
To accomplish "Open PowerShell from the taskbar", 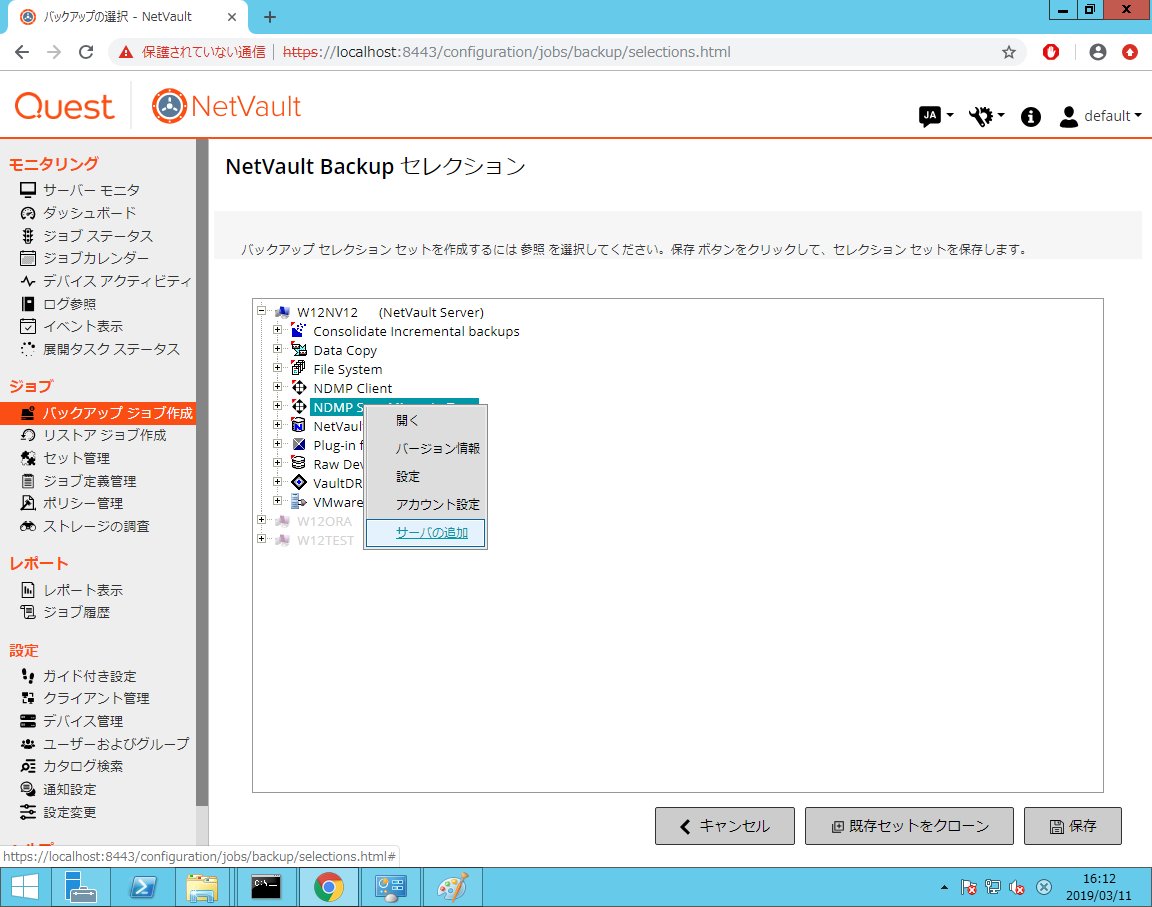I will [143, 887].
